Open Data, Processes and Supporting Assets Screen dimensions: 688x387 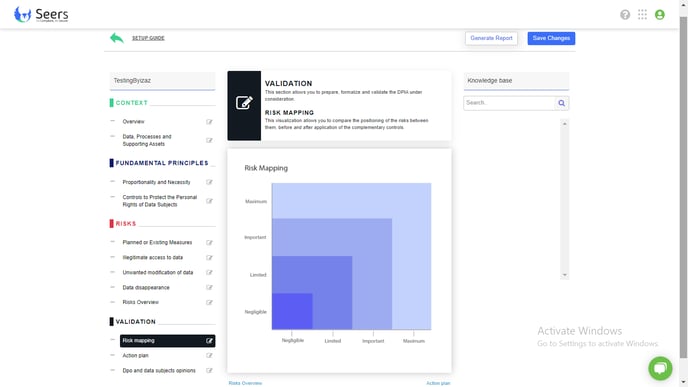coord(147,140)
